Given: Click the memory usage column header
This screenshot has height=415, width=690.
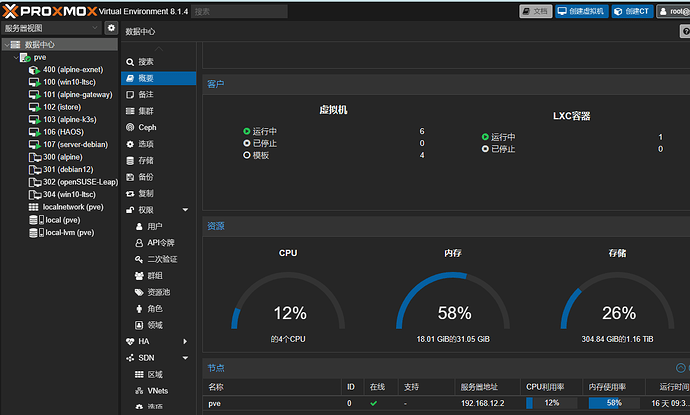Looking at the screenshot, I should point(614,387).
